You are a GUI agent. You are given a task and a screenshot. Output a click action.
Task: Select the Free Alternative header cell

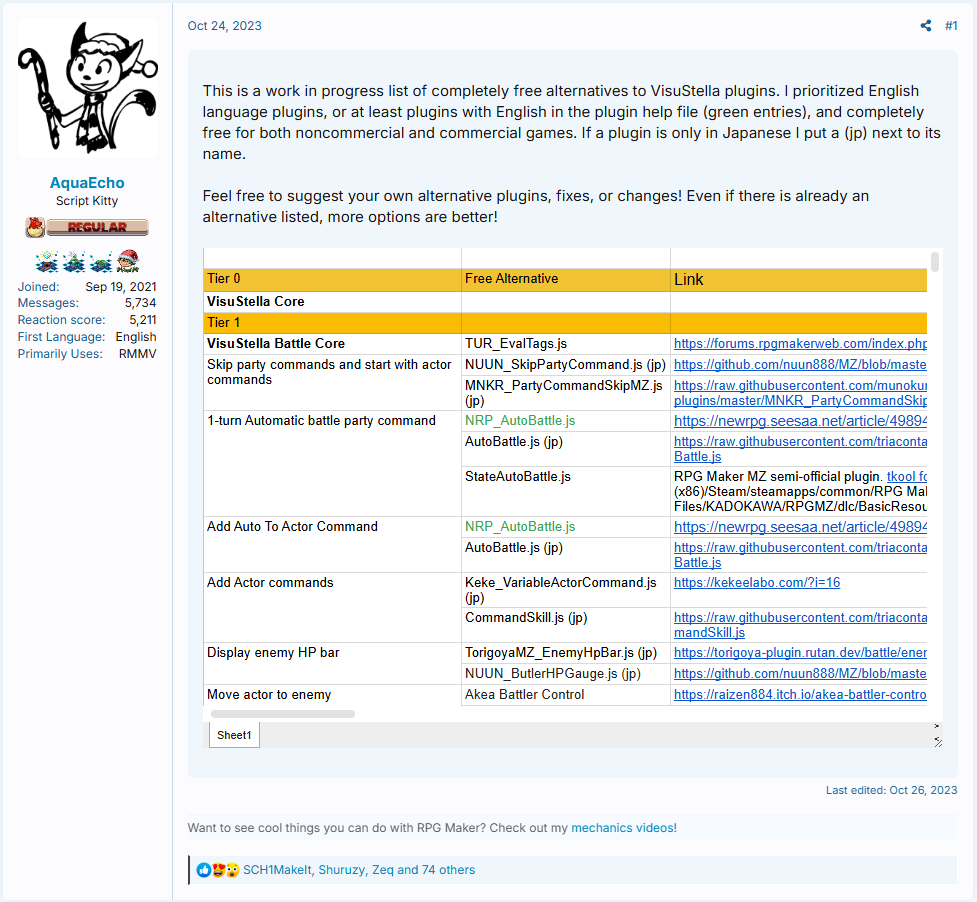[x=566, y=279]
